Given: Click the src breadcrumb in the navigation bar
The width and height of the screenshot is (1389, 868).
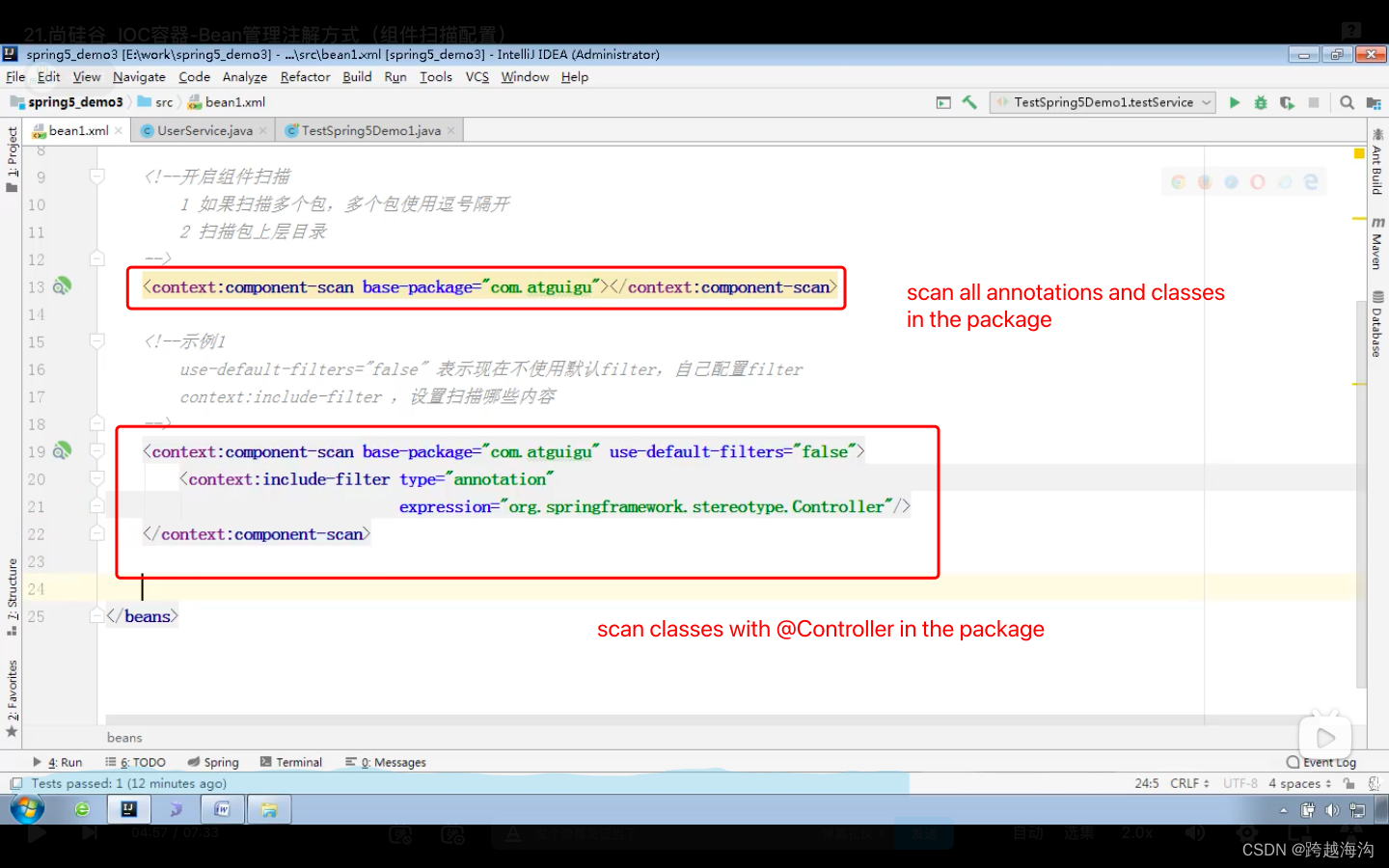Looking at the screenshot, I should point(156,102).
